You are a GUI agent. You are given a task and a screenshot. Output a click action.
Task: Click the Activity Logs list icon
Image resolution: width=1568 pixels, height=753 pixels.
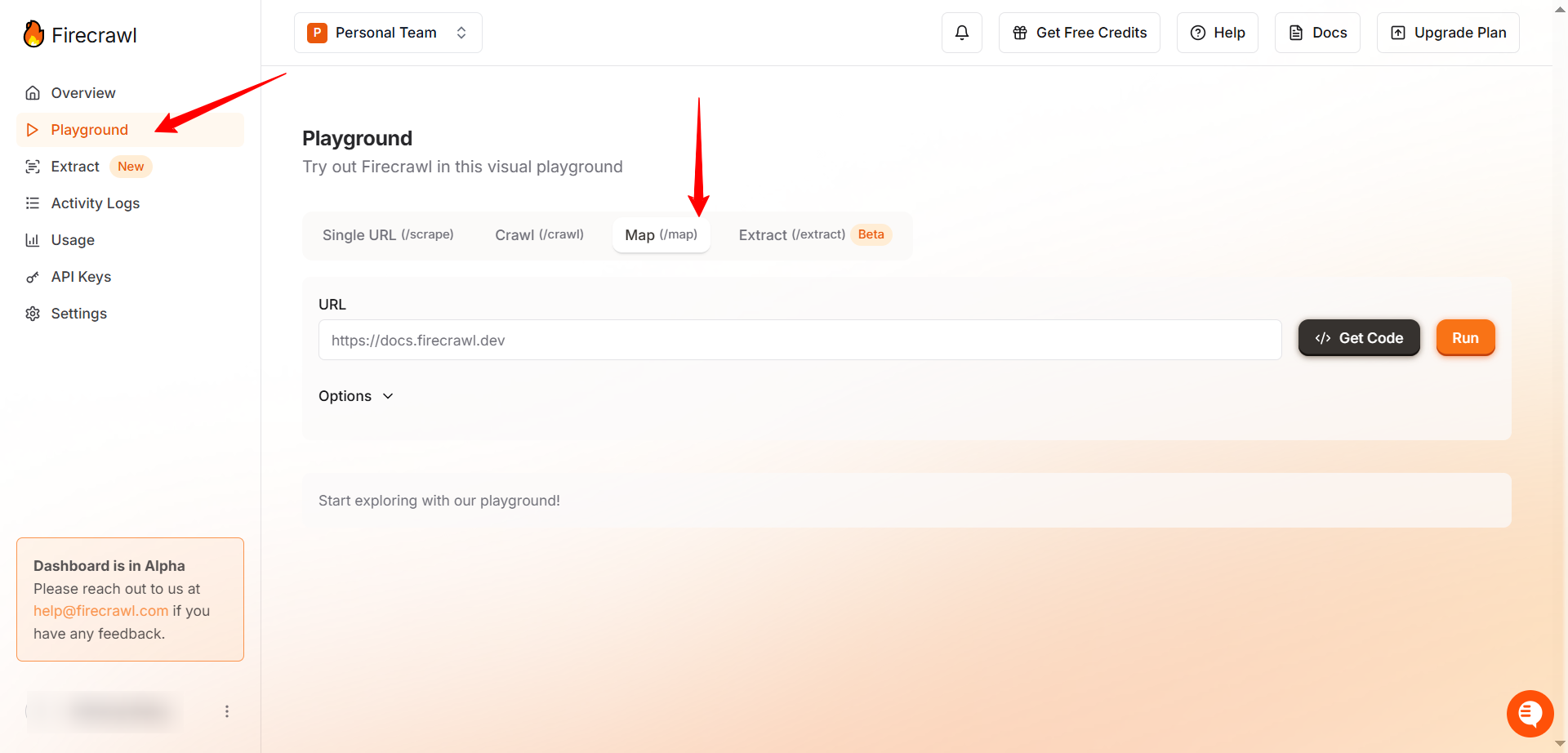(x=33, y=203)
